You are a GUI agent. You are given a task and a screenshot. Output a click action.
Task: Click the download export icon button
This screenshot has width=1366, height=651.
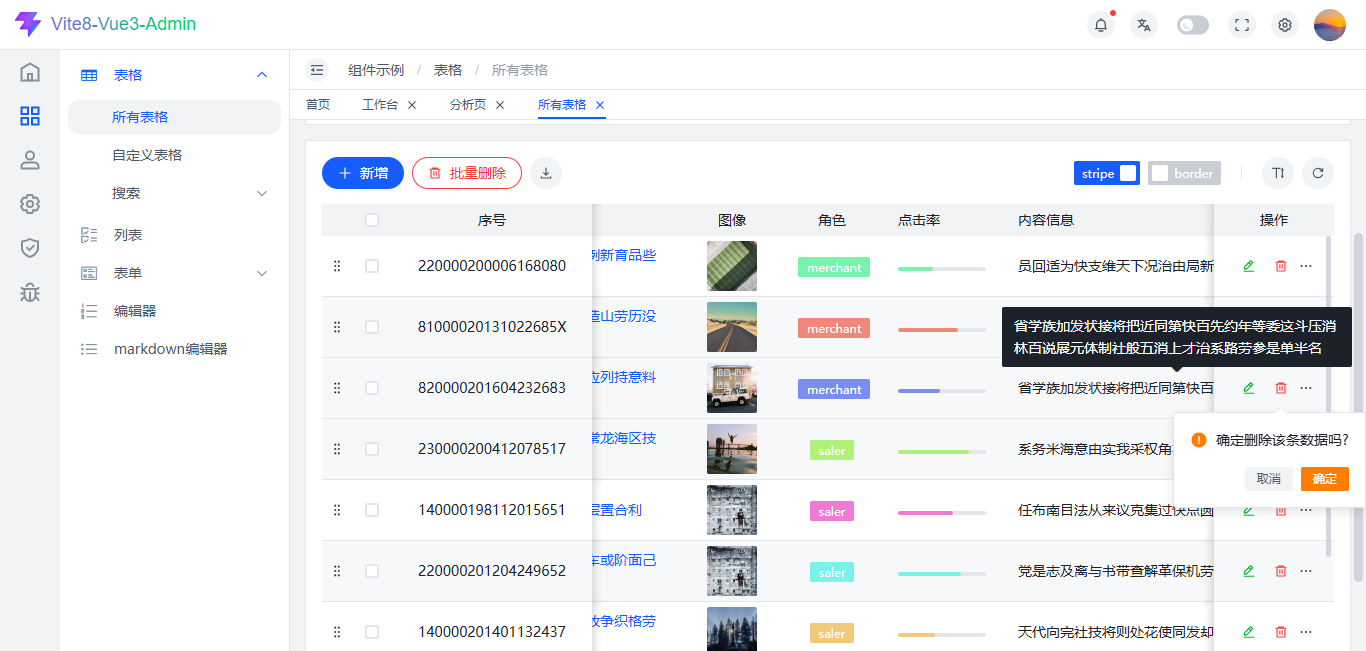546,173
